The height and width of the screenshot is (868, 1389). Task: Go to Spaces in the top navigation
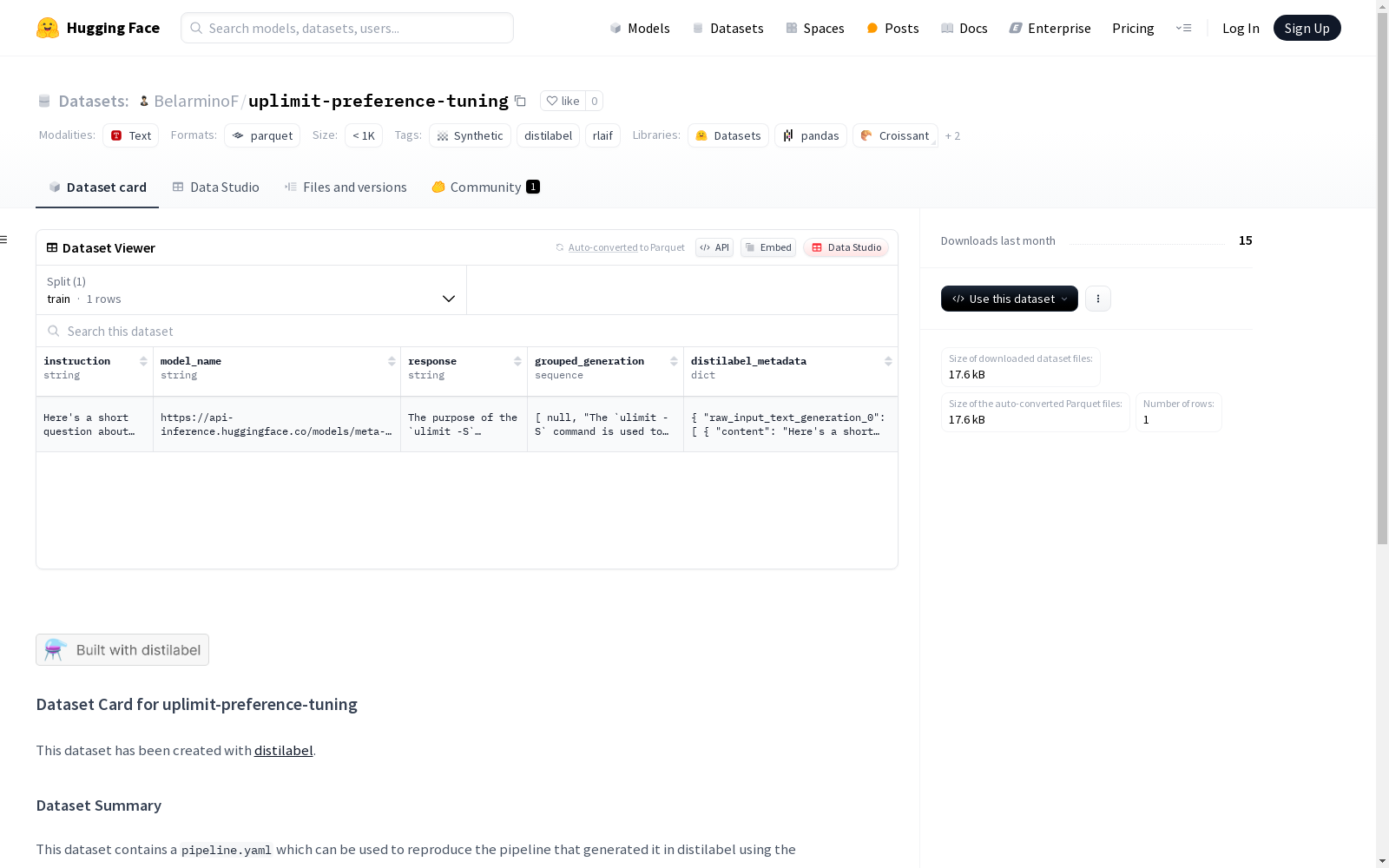pos(815,28)
